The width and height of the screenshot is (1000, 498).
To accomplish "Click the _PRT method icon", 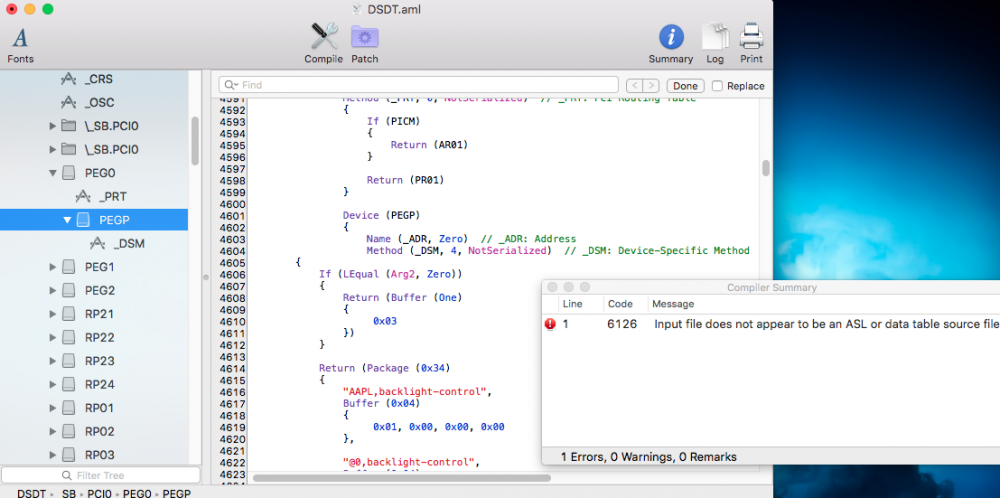I will coord(83,196).
